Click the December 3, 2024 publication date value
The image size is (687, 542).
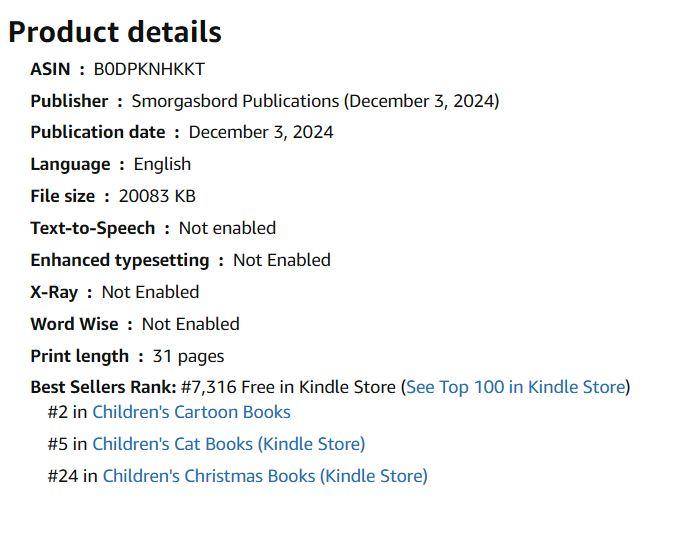coord(261,133)
